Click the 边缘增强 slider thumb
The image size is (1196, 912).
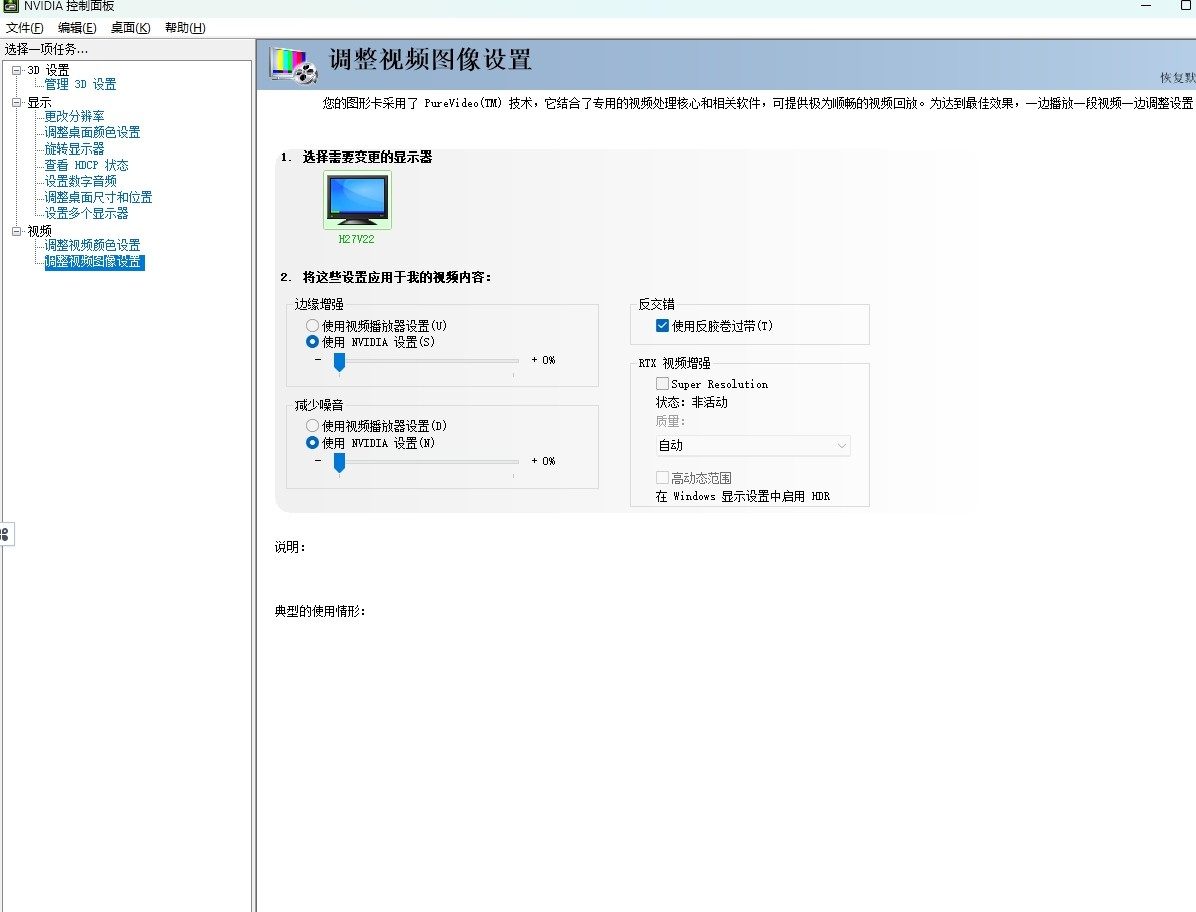click(x=339, y=362)
